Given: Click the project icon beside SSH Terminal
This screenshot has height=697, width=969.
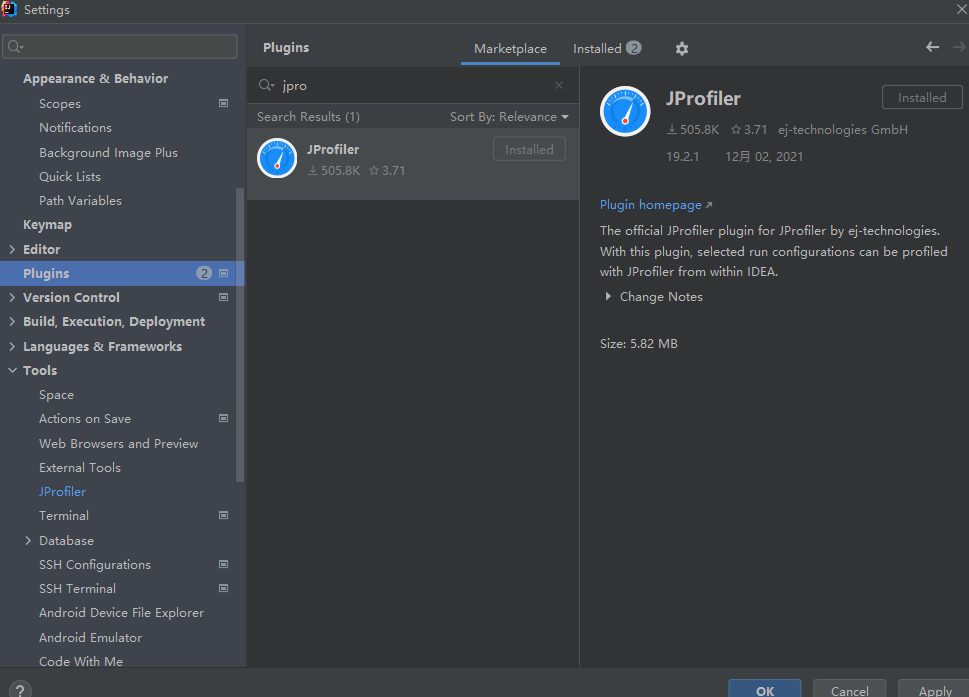Looking at the screenshot, I should (224, 588).
